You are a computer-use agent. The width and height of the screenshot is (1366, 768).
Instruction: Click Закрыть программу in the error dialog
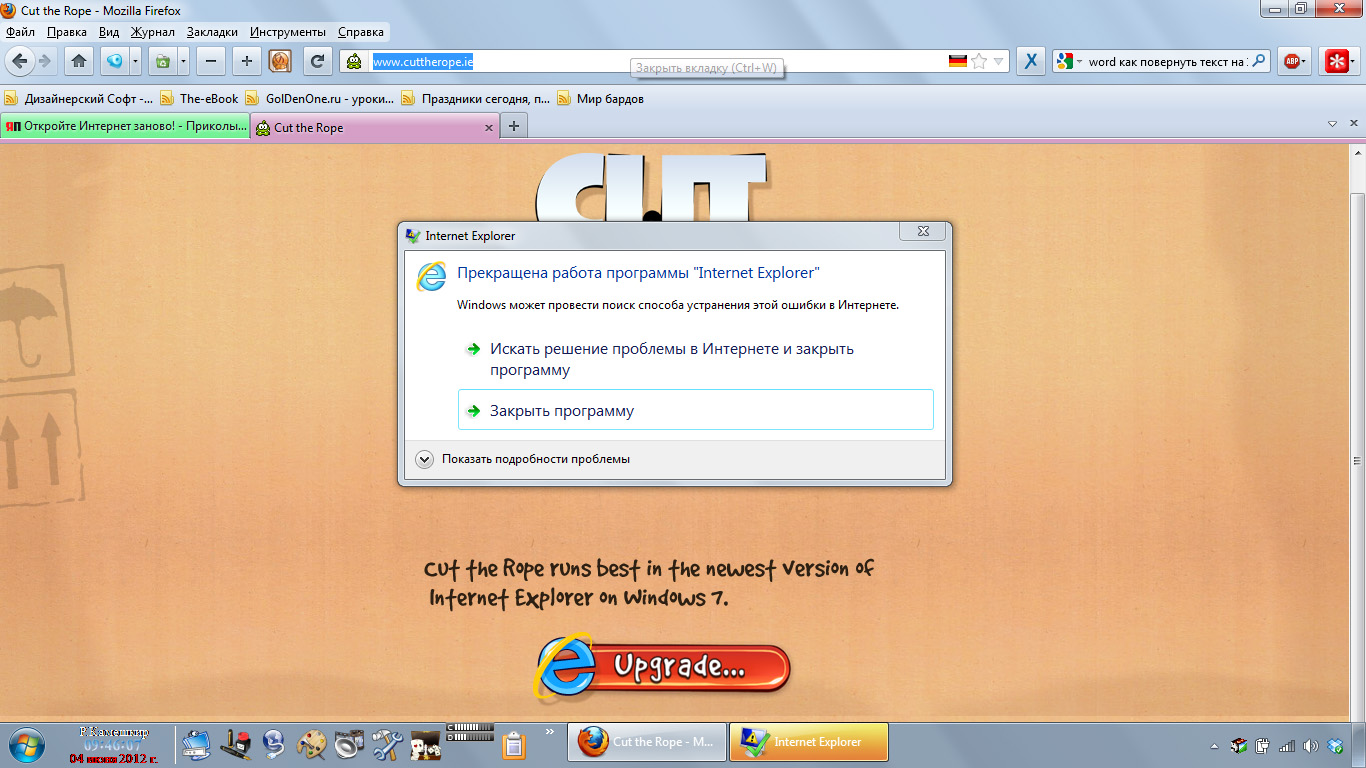pyautogui.click(x=695, y=411)
